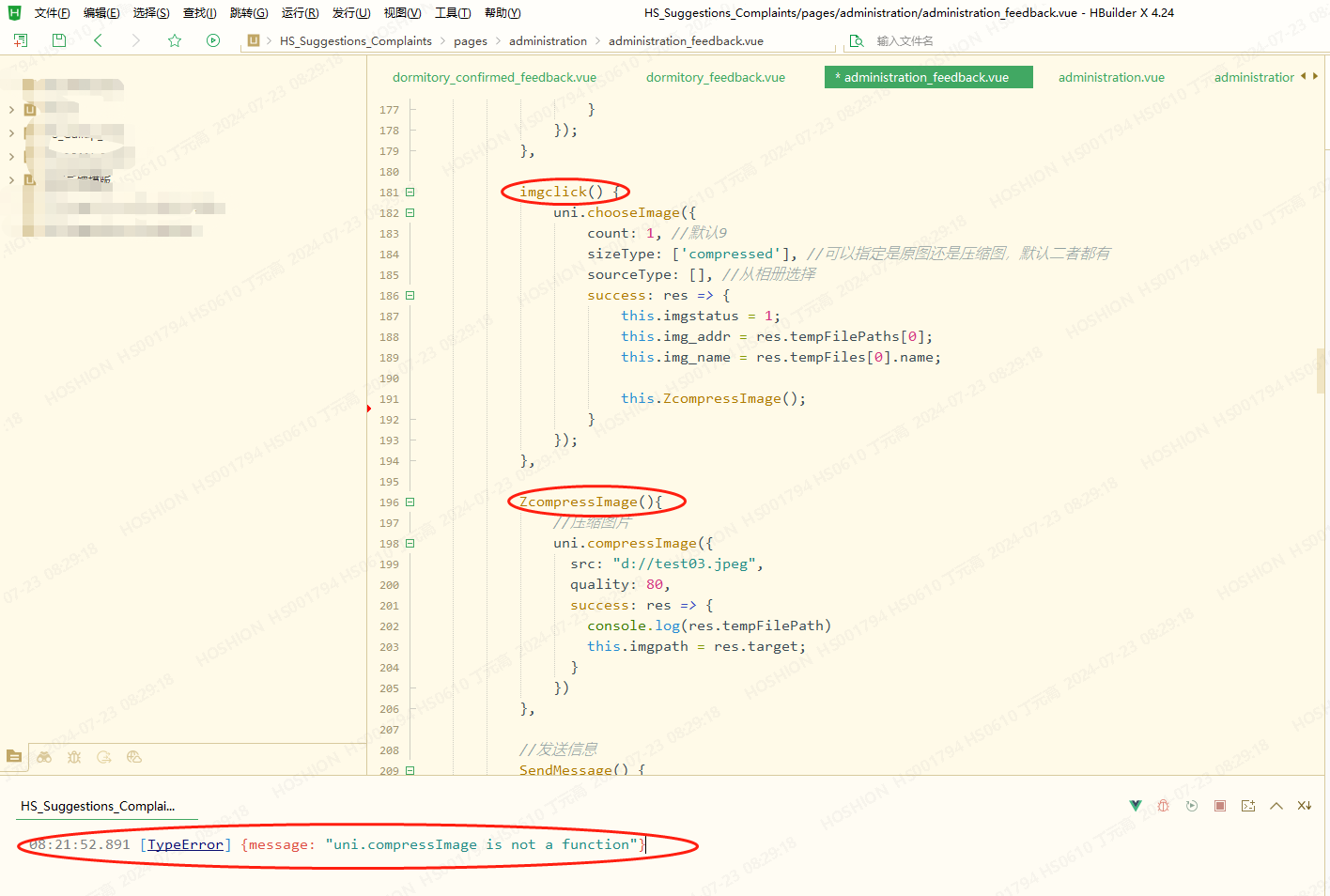Image resolution: width=1330 pixels, height=896 pixels.
Task: Click SendMessage() on line 209
Action: [x=574, y=770]
